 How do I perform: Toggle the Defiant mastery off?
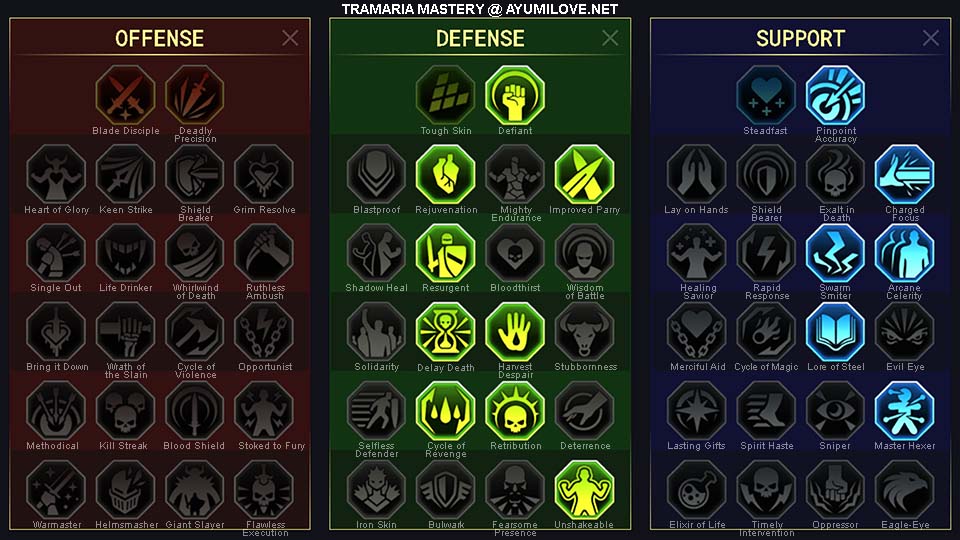coord(515,95)
